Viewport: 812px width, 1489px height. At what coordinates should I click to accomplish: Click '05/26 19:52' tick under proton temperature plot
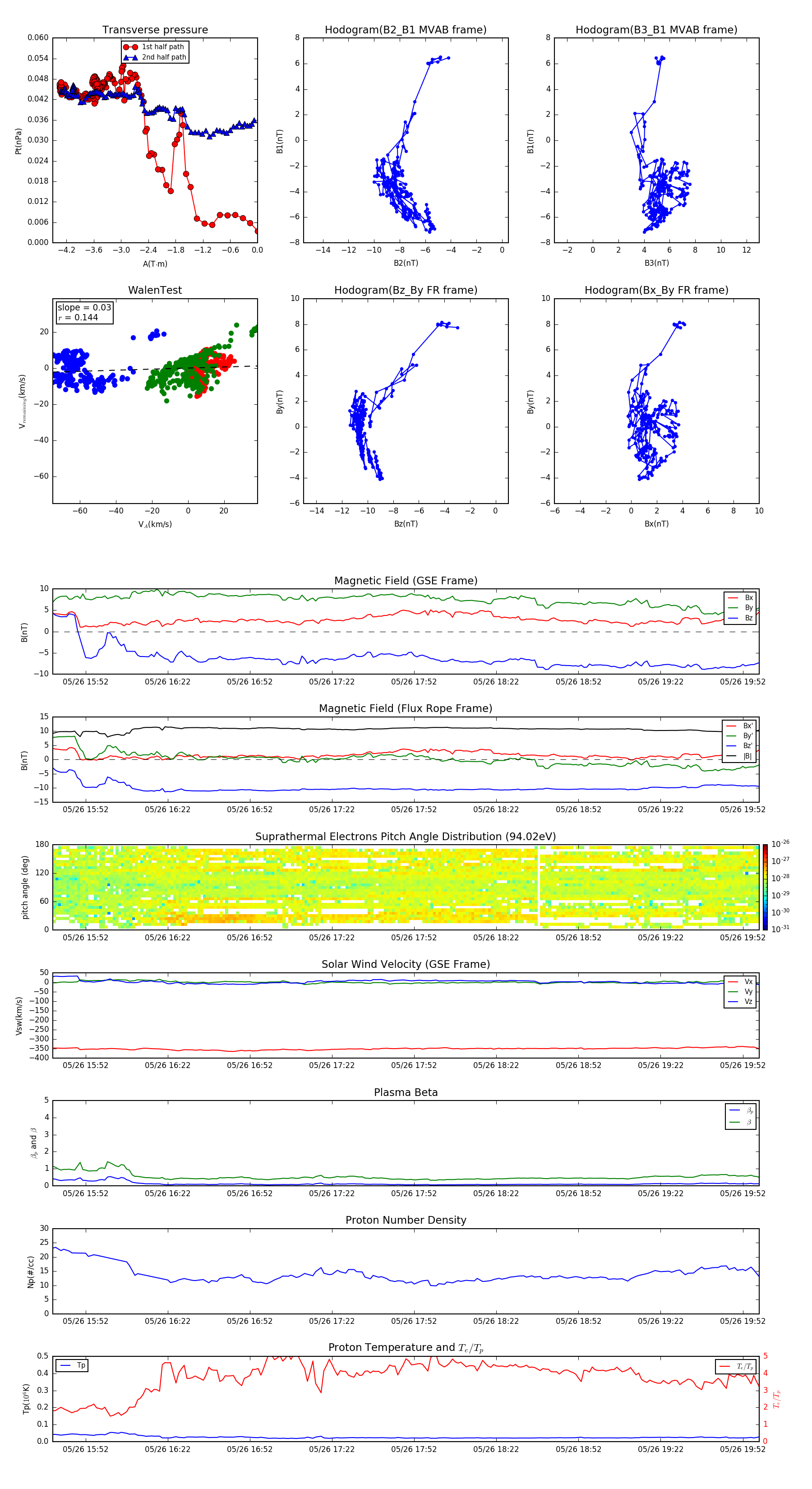coord(743,1449)
